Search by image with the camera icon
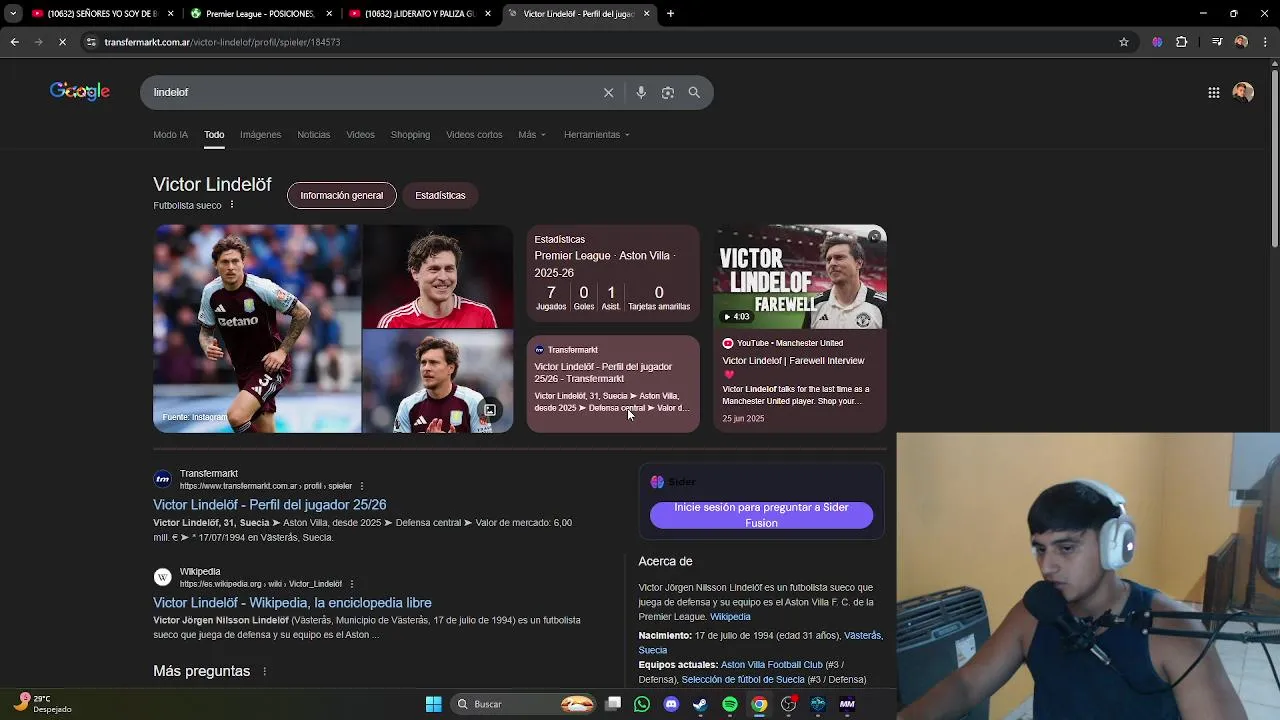This screenshot has width=1280, height=720. [x=667, y=92]
